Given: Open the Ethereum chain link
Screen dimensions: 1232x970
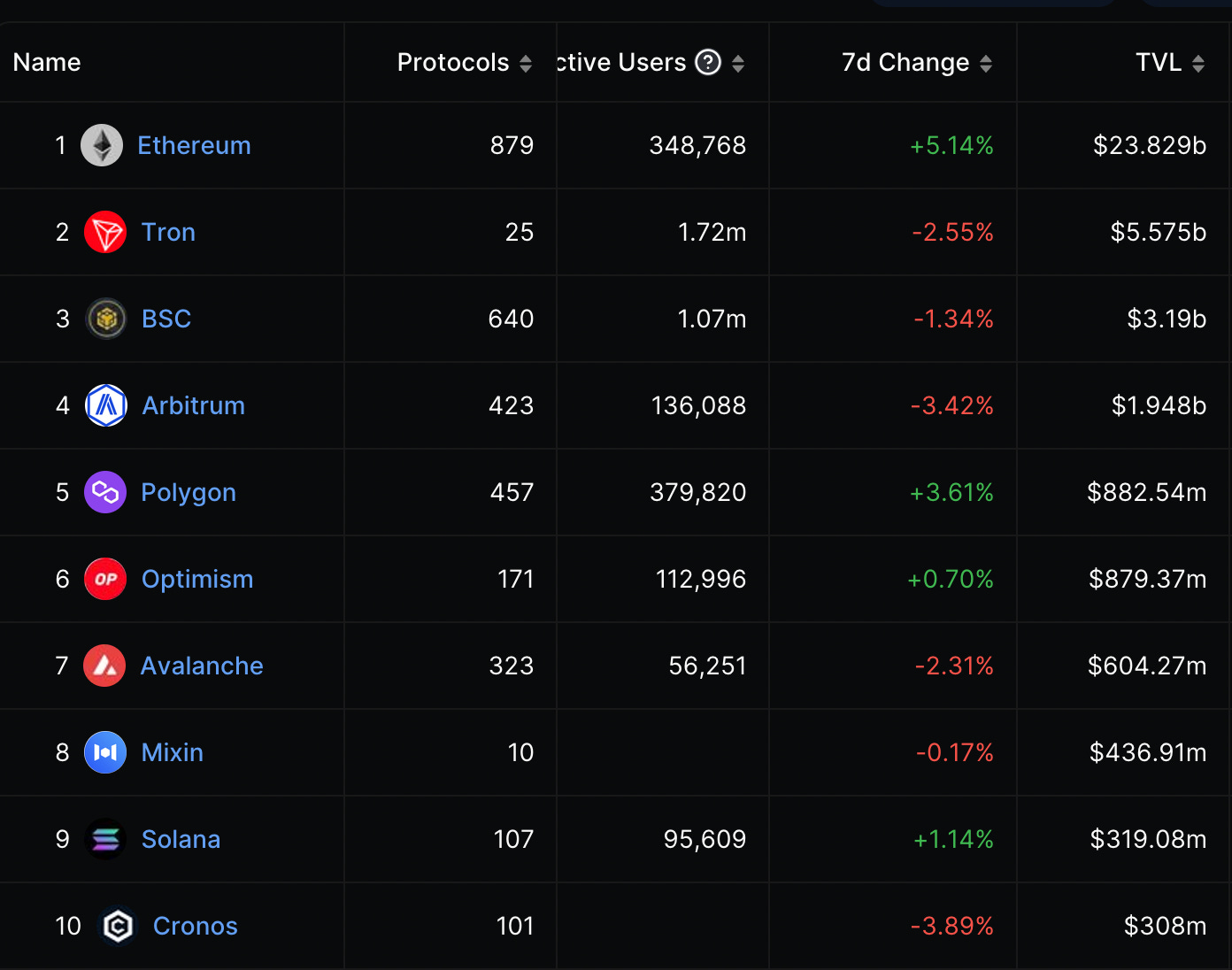Looking at the screenshot, I should pos(194,145).
